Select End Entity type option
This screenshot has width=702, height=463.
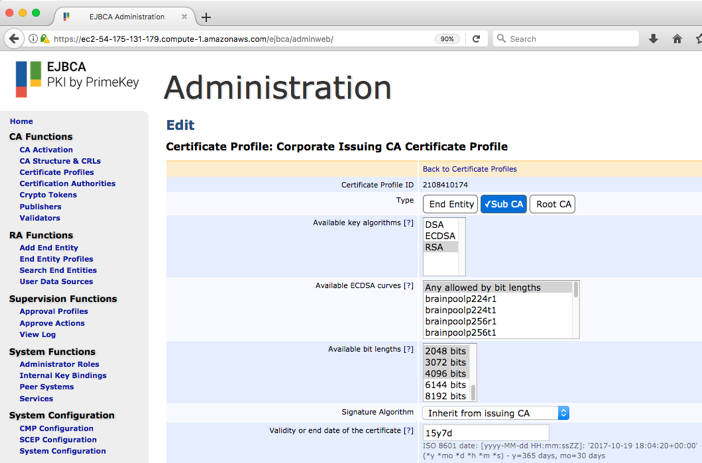[x=449, y=204]
